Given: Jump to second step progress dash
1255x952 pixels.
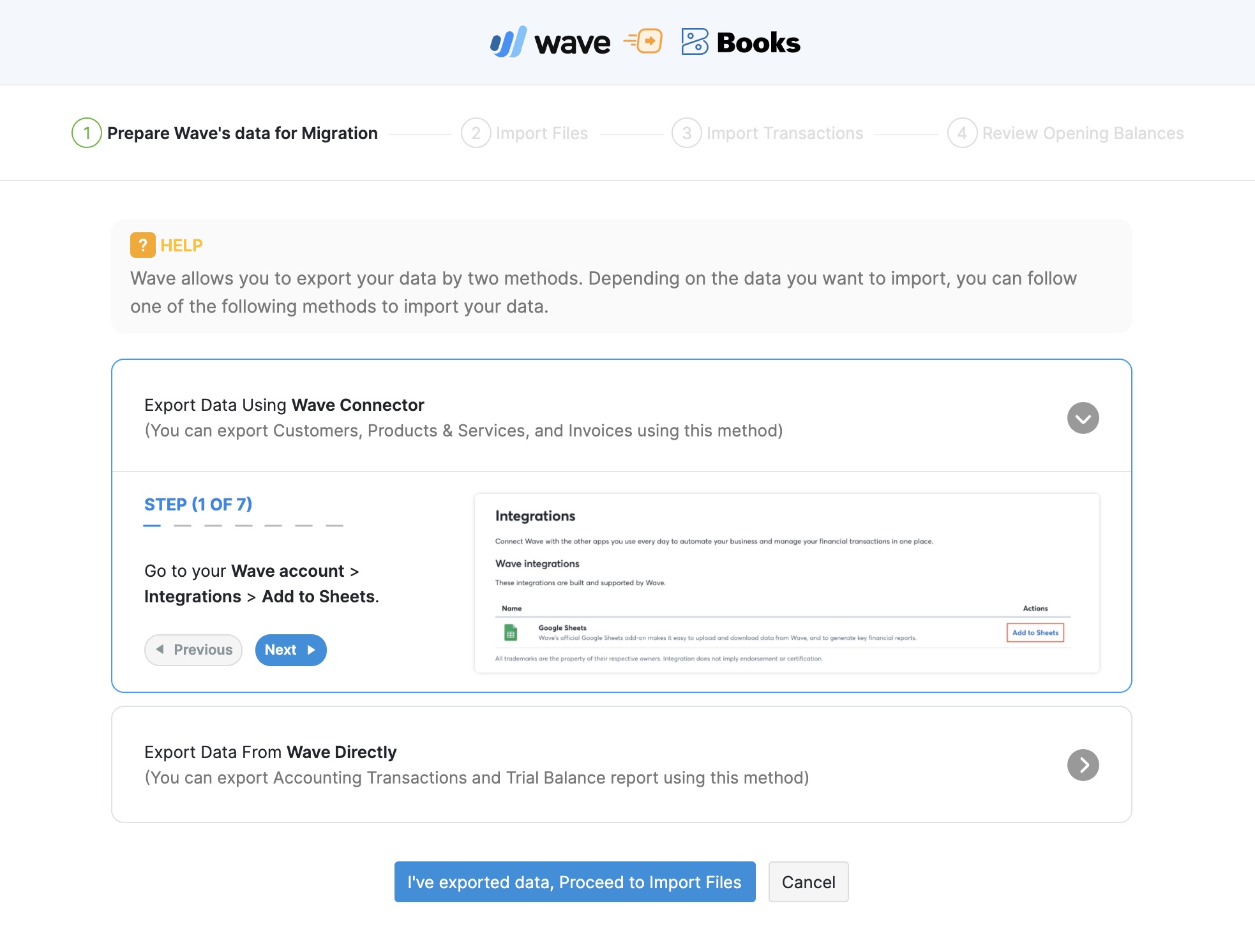Looking at the screenshot, I should 183,526.
